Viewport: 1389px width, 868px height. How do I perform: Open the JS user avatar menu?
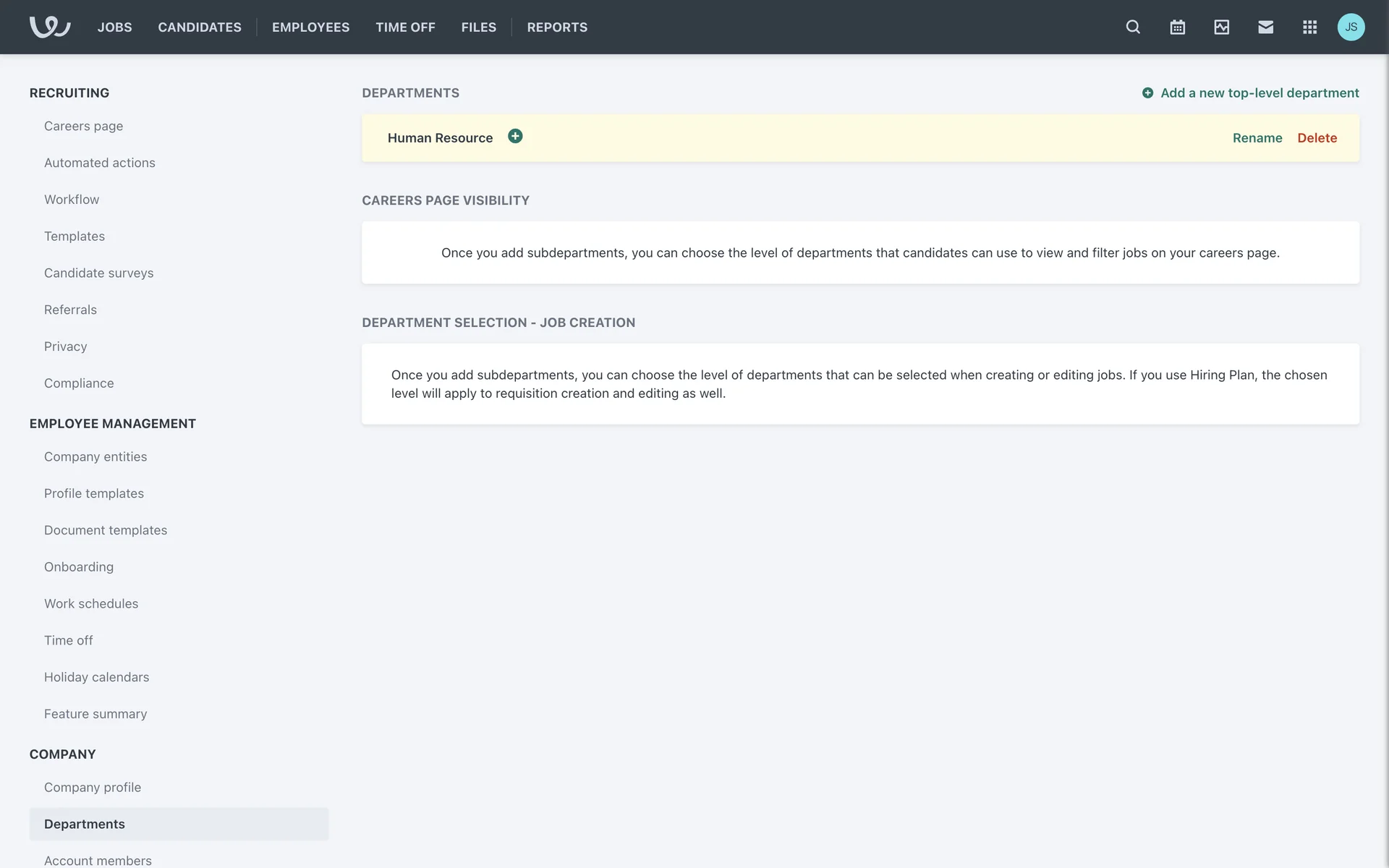1351,27
